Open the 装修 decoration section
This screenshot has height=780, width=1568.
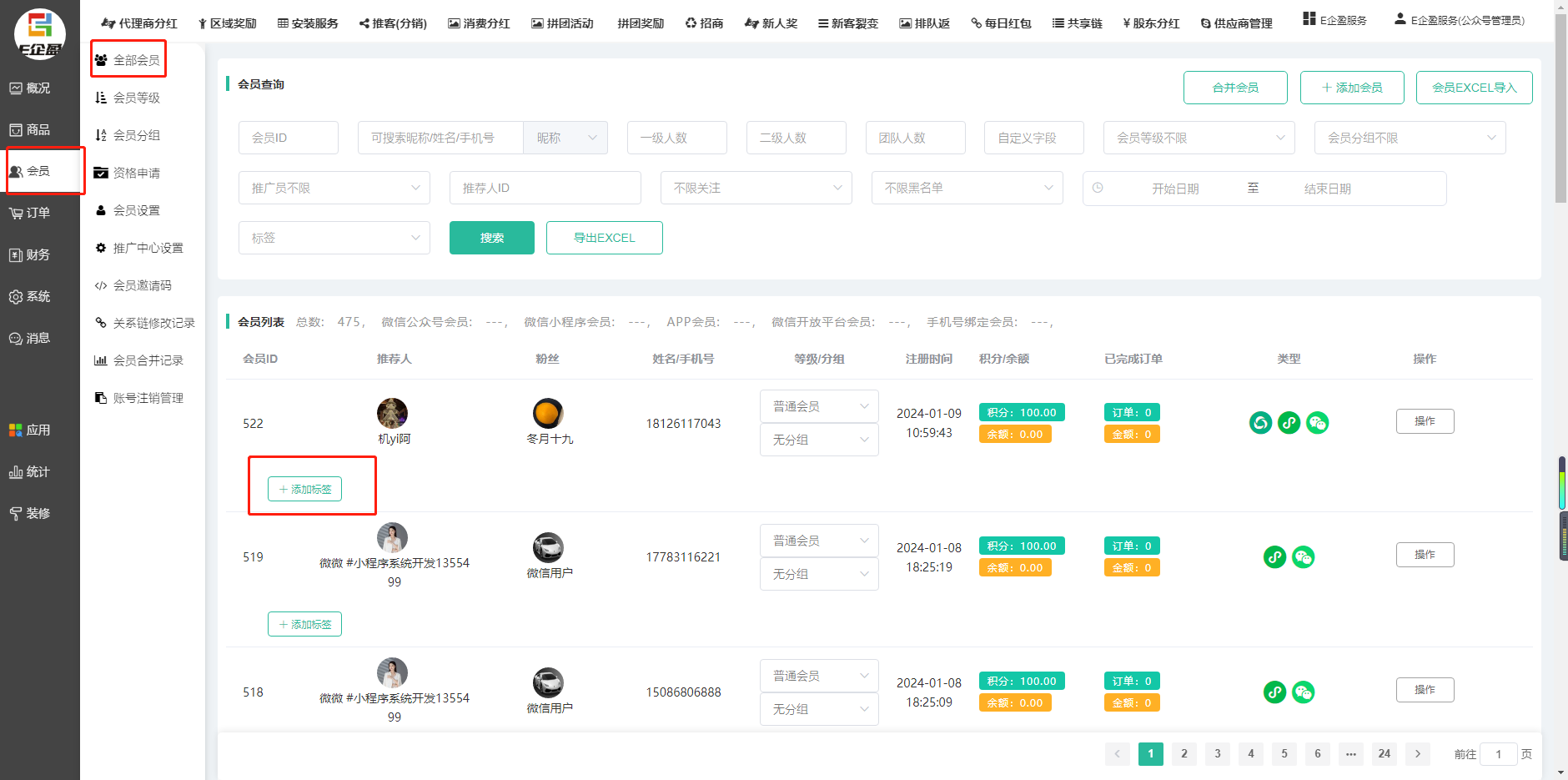30,513
